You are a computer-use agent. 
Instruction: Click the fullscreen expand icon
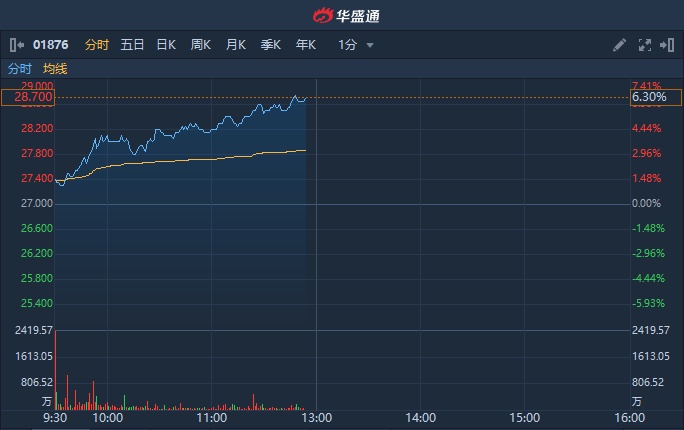[644, 45]
